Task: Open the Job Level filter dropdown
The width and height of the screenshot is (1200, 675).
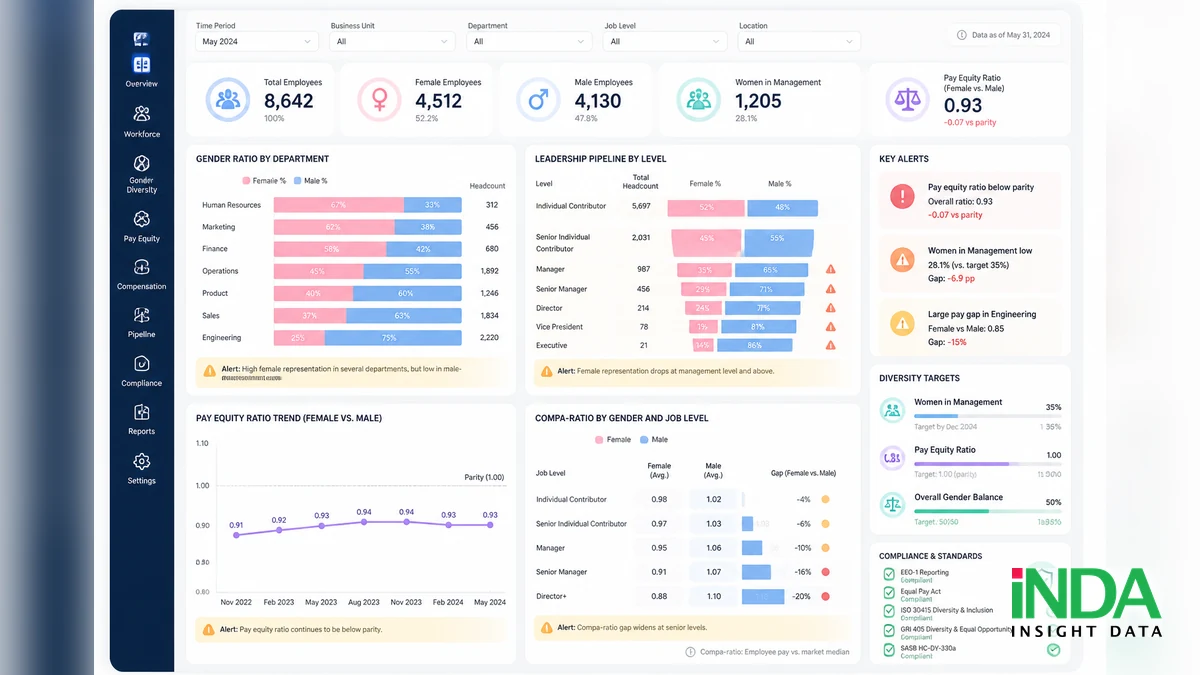Action: (x=664, y=41)
